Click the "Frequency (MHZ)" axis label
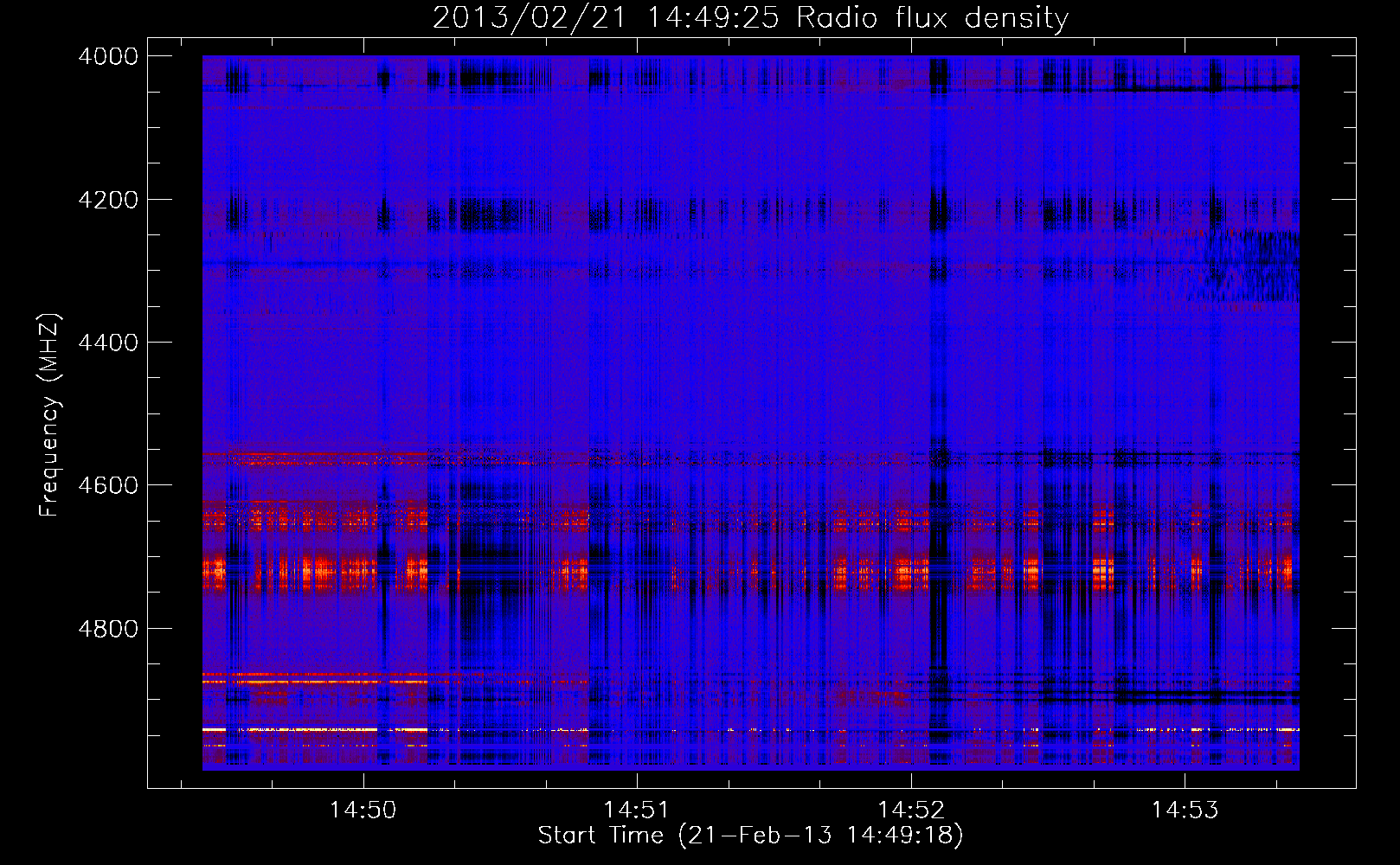1400x865 pixels. pos(50,415)
